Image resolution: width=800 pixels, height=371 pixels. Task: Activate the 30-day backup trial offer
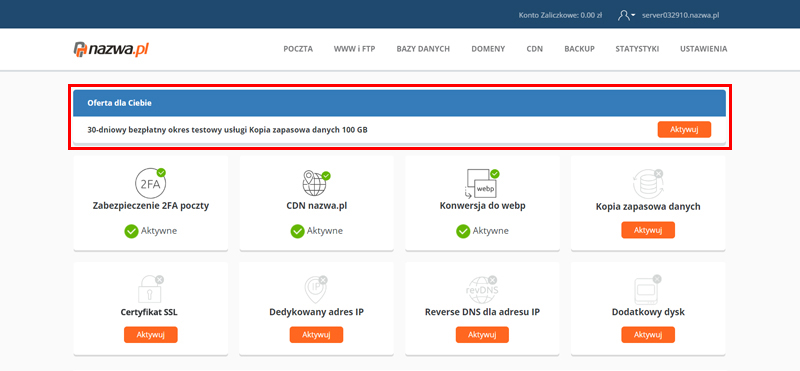(684, 130)
